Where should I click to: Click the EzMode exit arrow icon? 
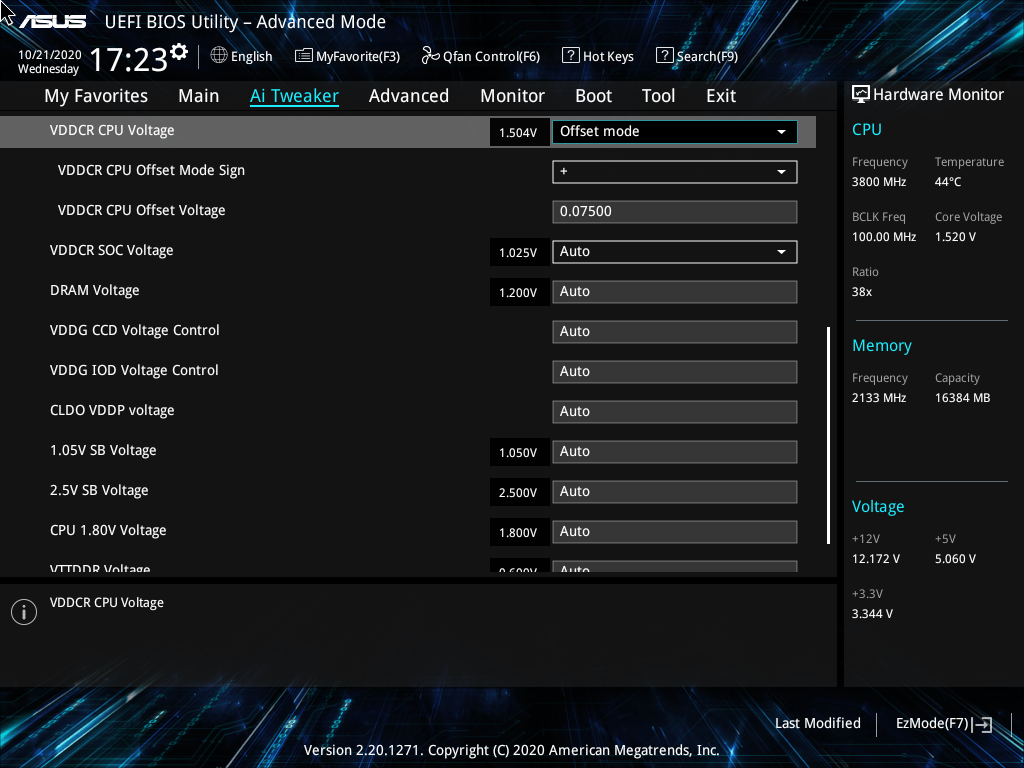point(983,724)
